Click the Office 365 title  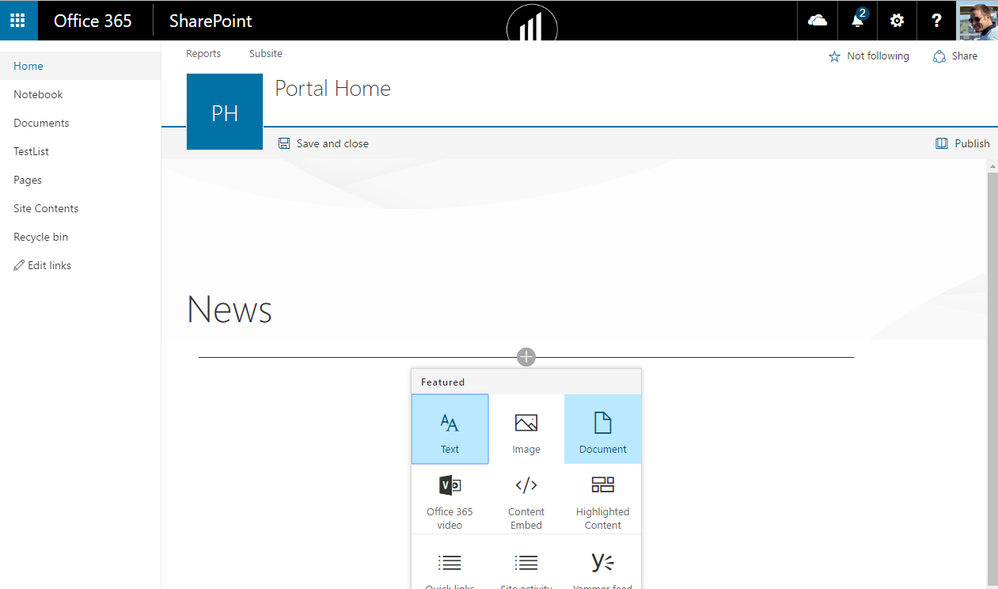93,21
